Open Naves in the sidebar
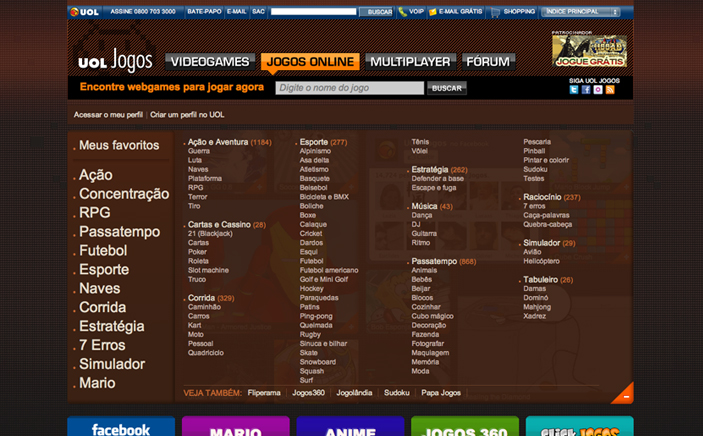Image resolution: width=703 pixels, height=436 pixels. 100,288
